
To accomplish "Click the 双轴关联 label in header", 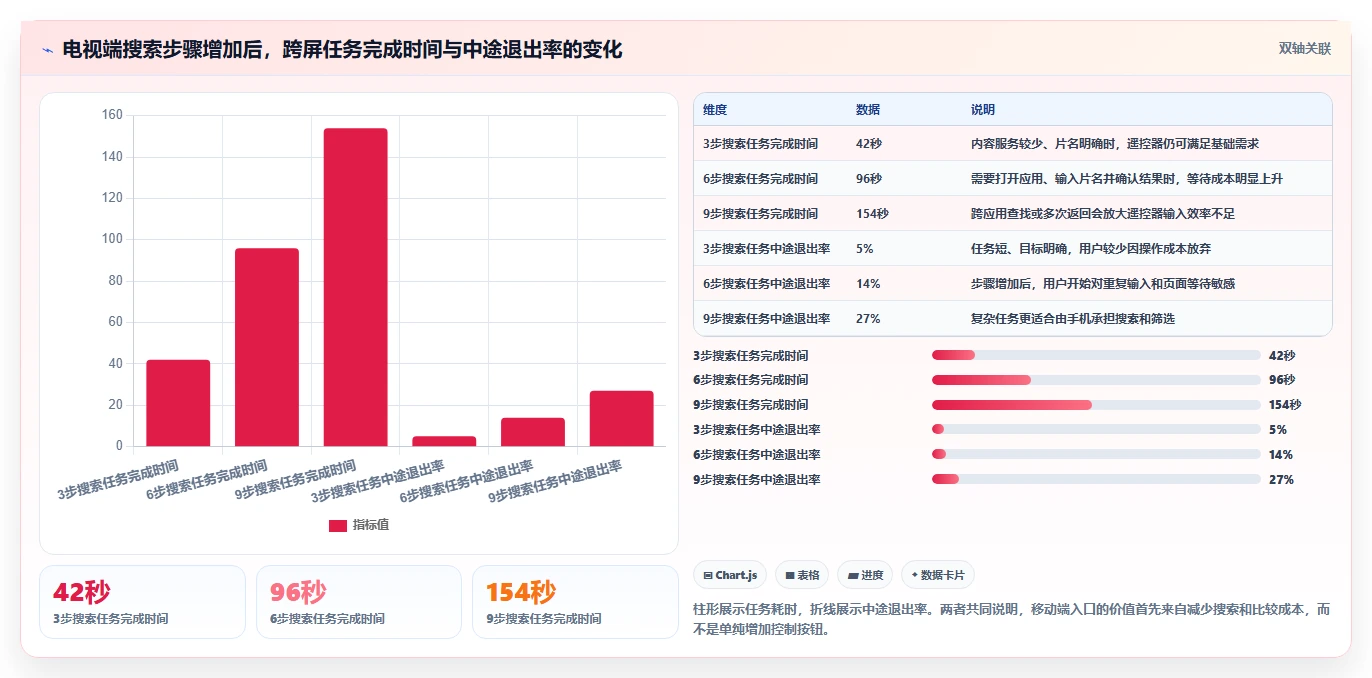I will click(x=1305, y=49).
